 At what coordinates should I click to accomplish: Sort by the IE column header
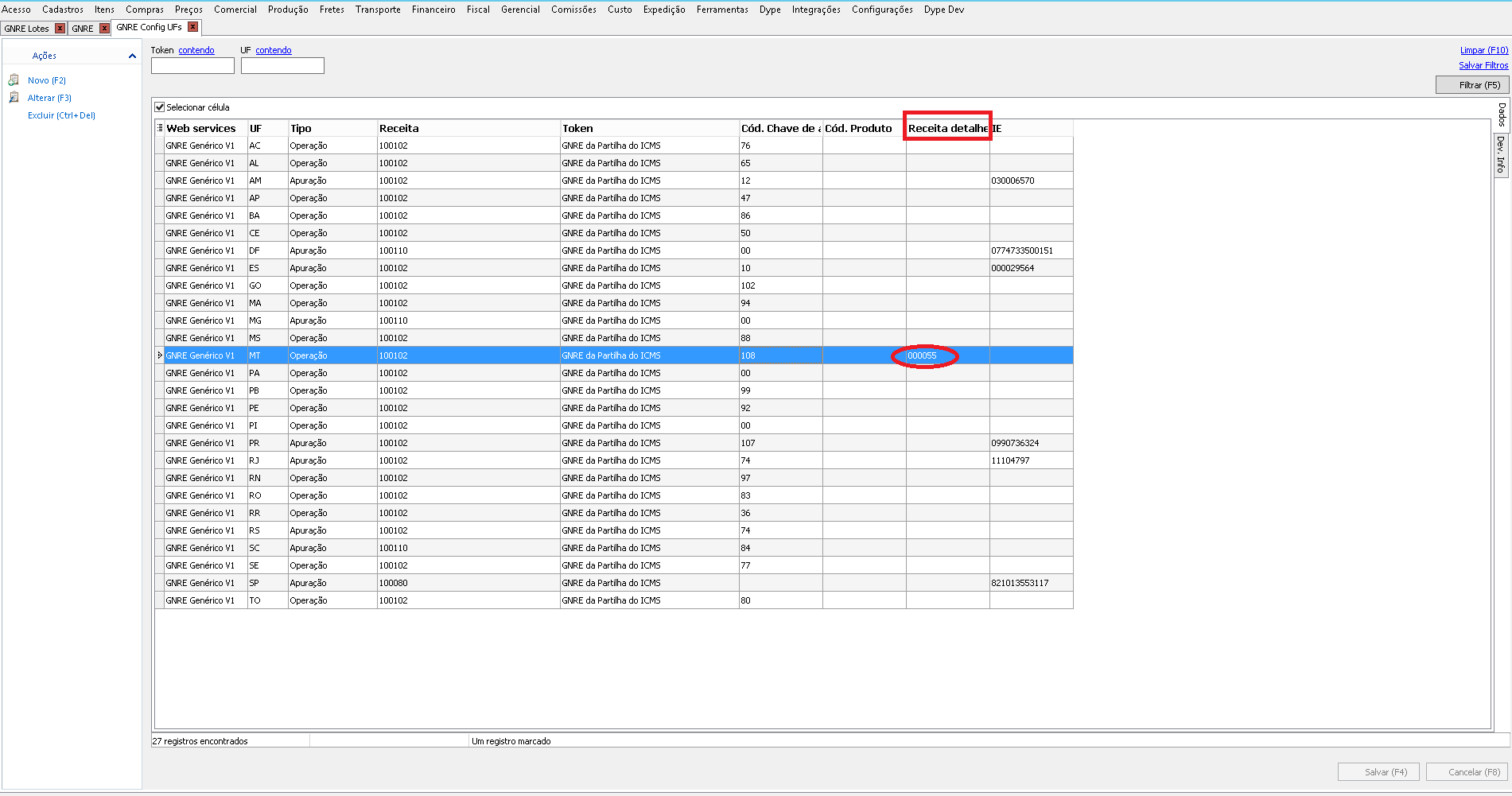(x=1032, y=128)
